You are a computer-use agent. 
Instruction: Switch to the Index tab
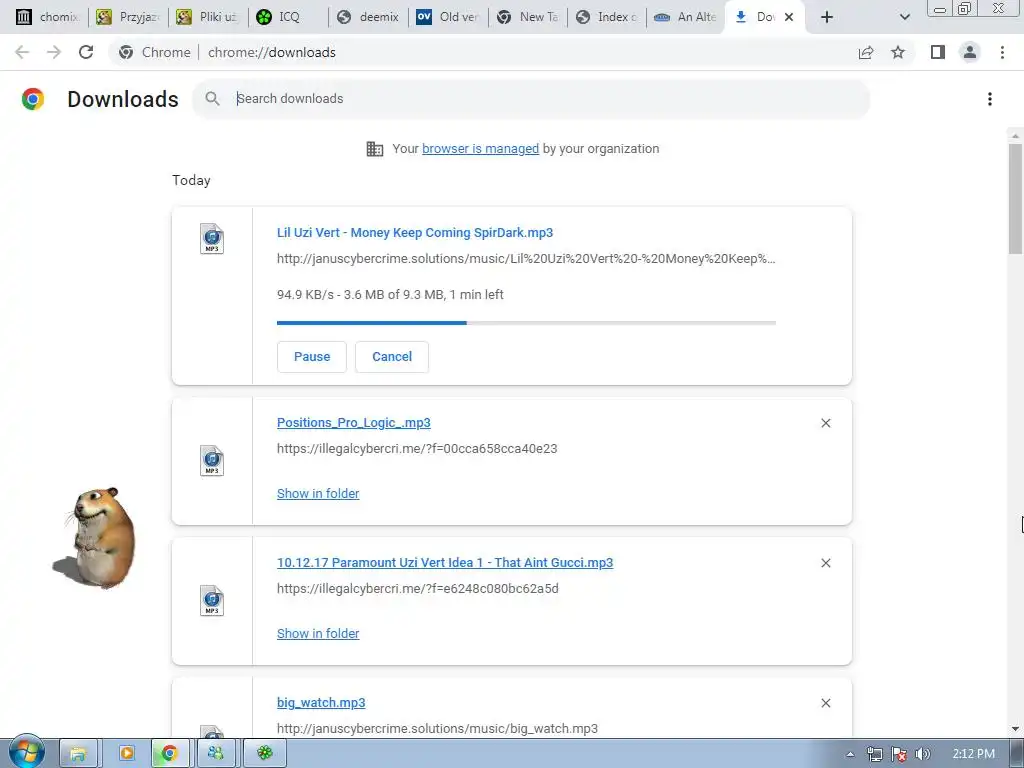[x=609, y=17]
